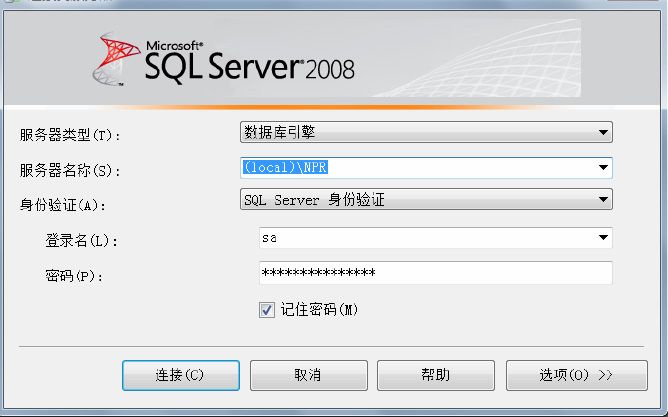Click the 服务器名称(S): label
This screenshot has height=417, width=668.
click(x=70, y=171)
